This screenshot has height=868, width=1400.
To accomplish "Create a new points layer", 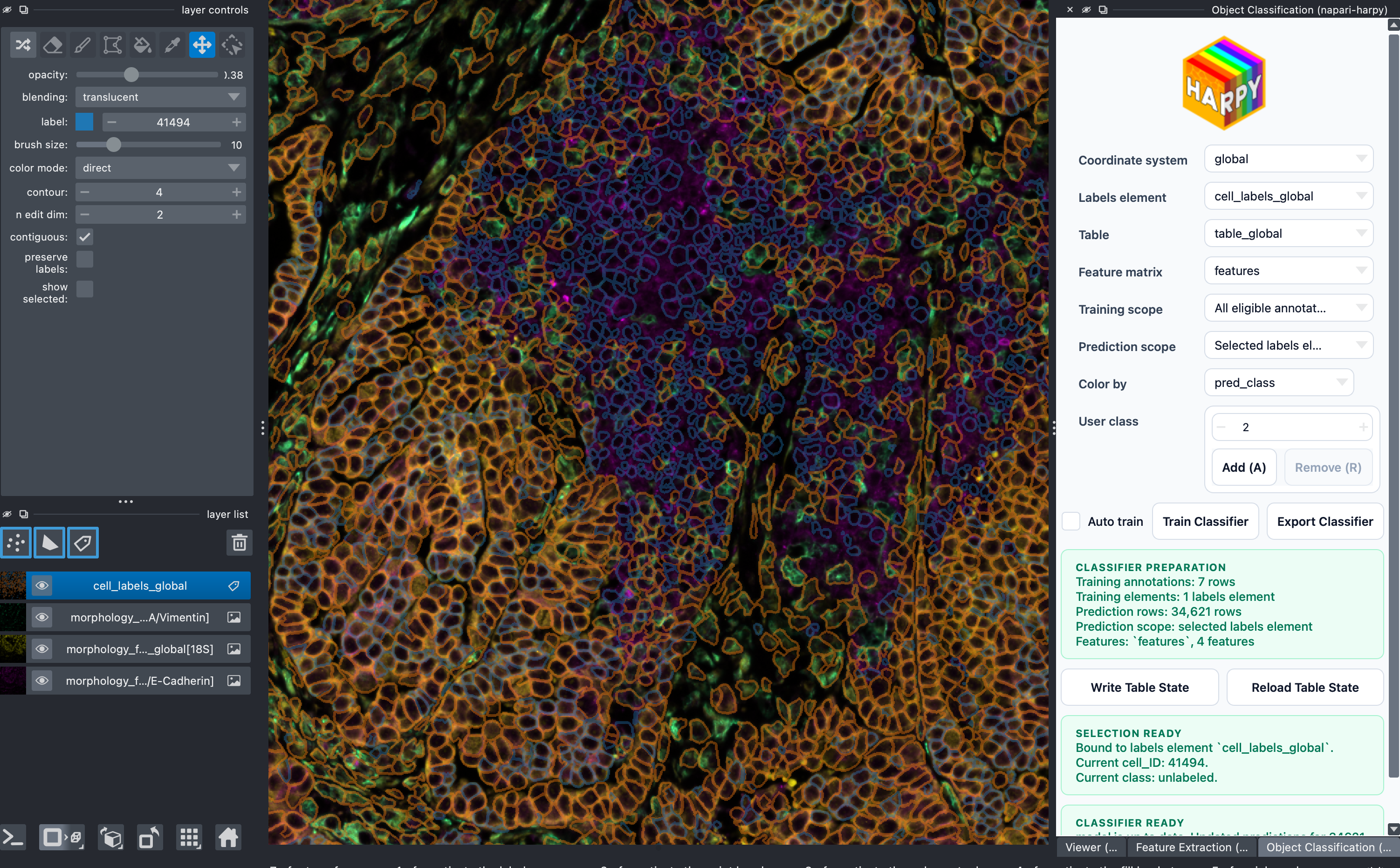I will 16,543.
